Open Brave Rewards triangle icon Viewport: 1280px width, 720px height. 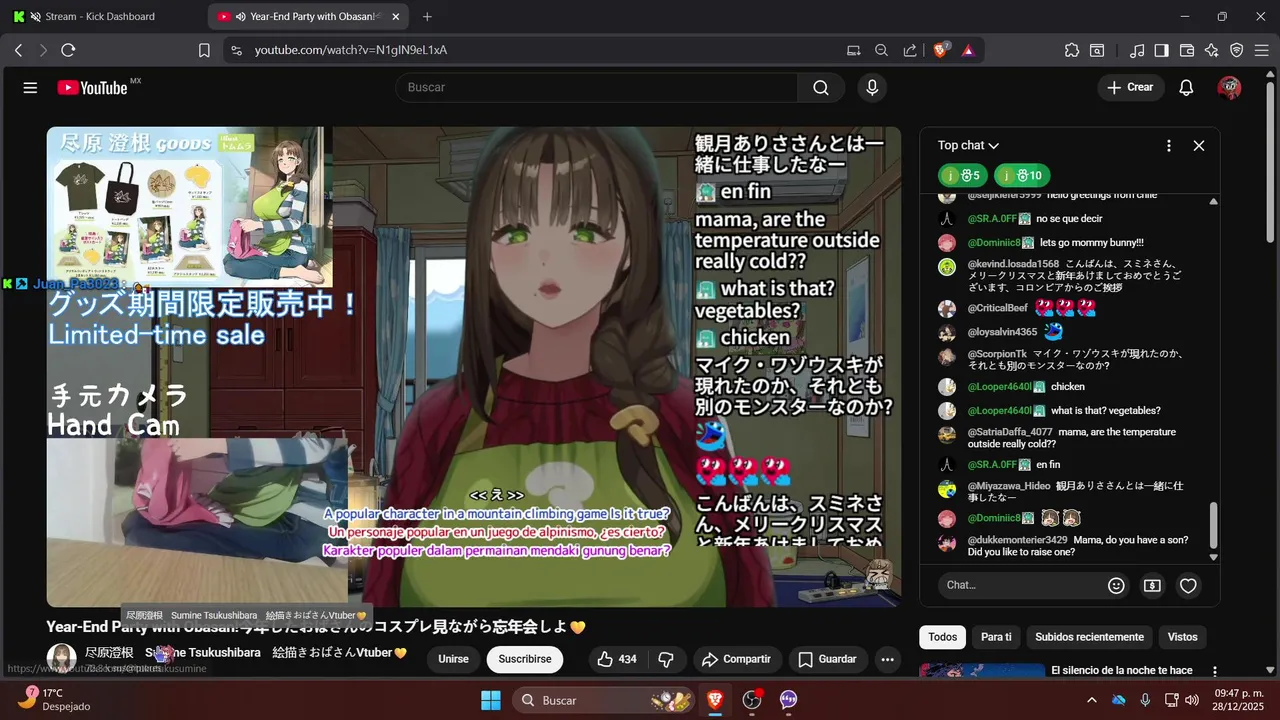[968, 50]
